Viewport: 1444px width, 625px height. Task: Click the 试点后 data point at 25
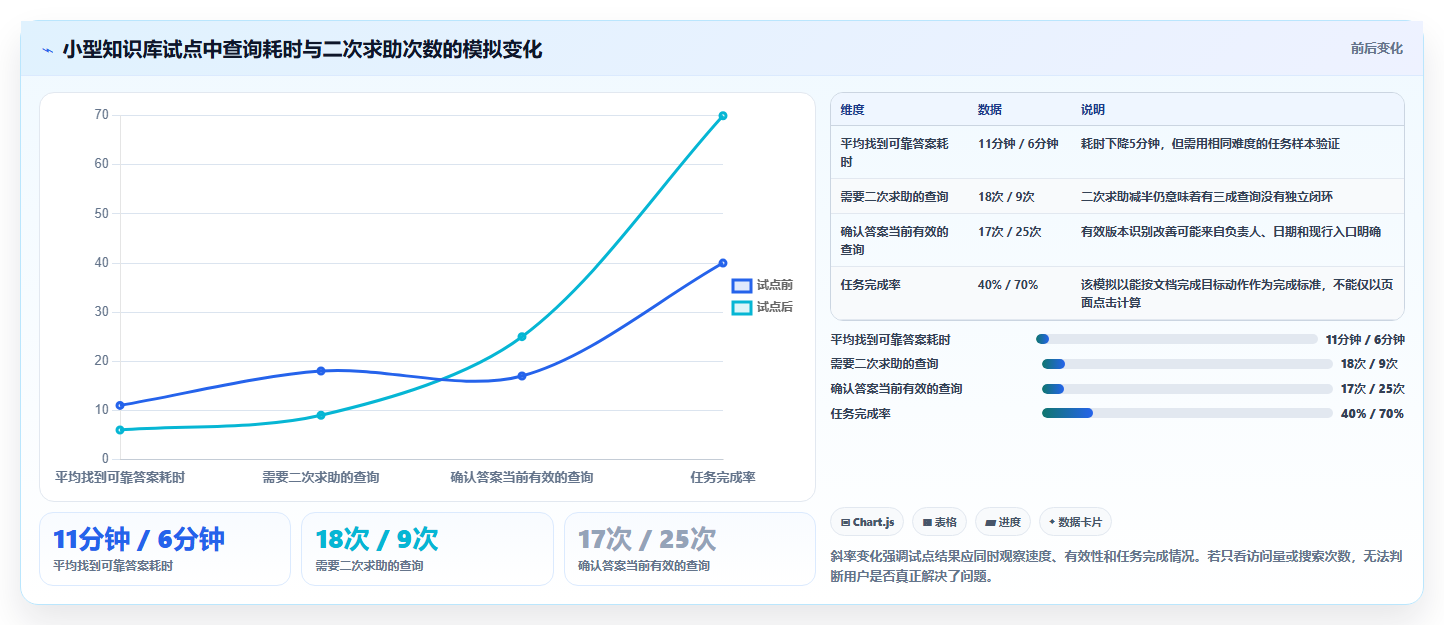click(522, 337)
